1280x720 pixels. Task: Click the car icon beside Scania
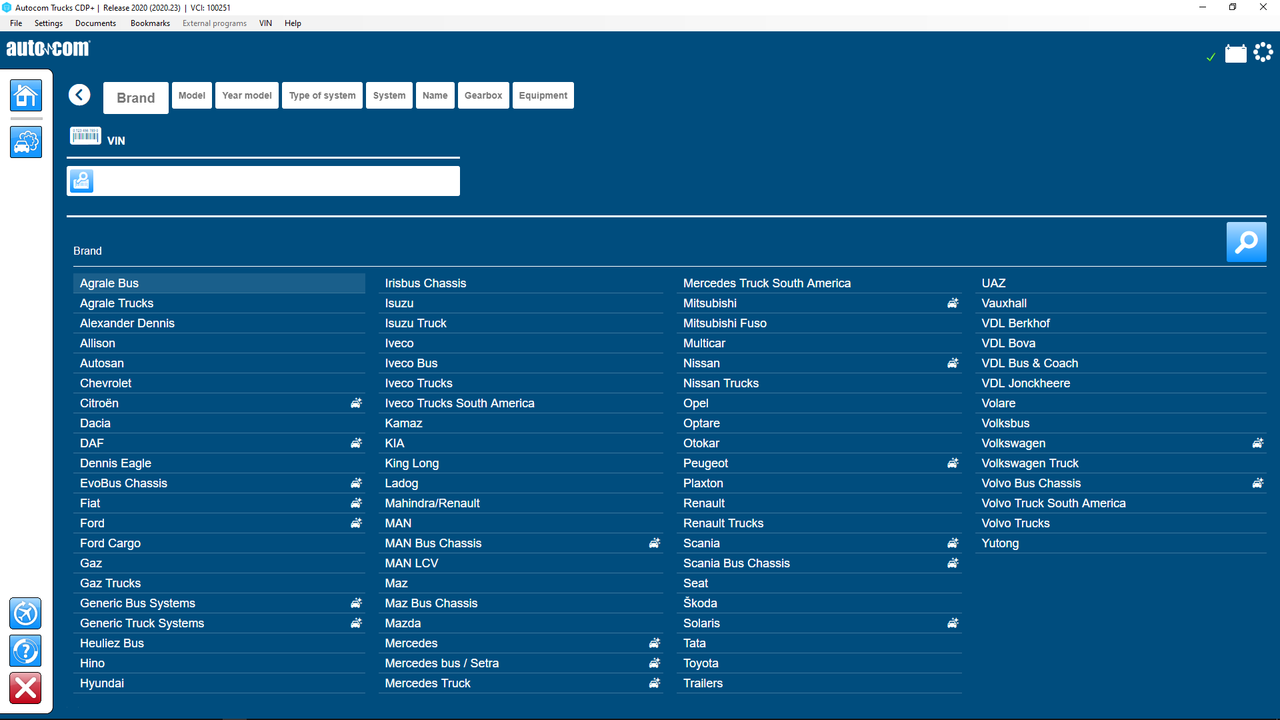[953, 543]
